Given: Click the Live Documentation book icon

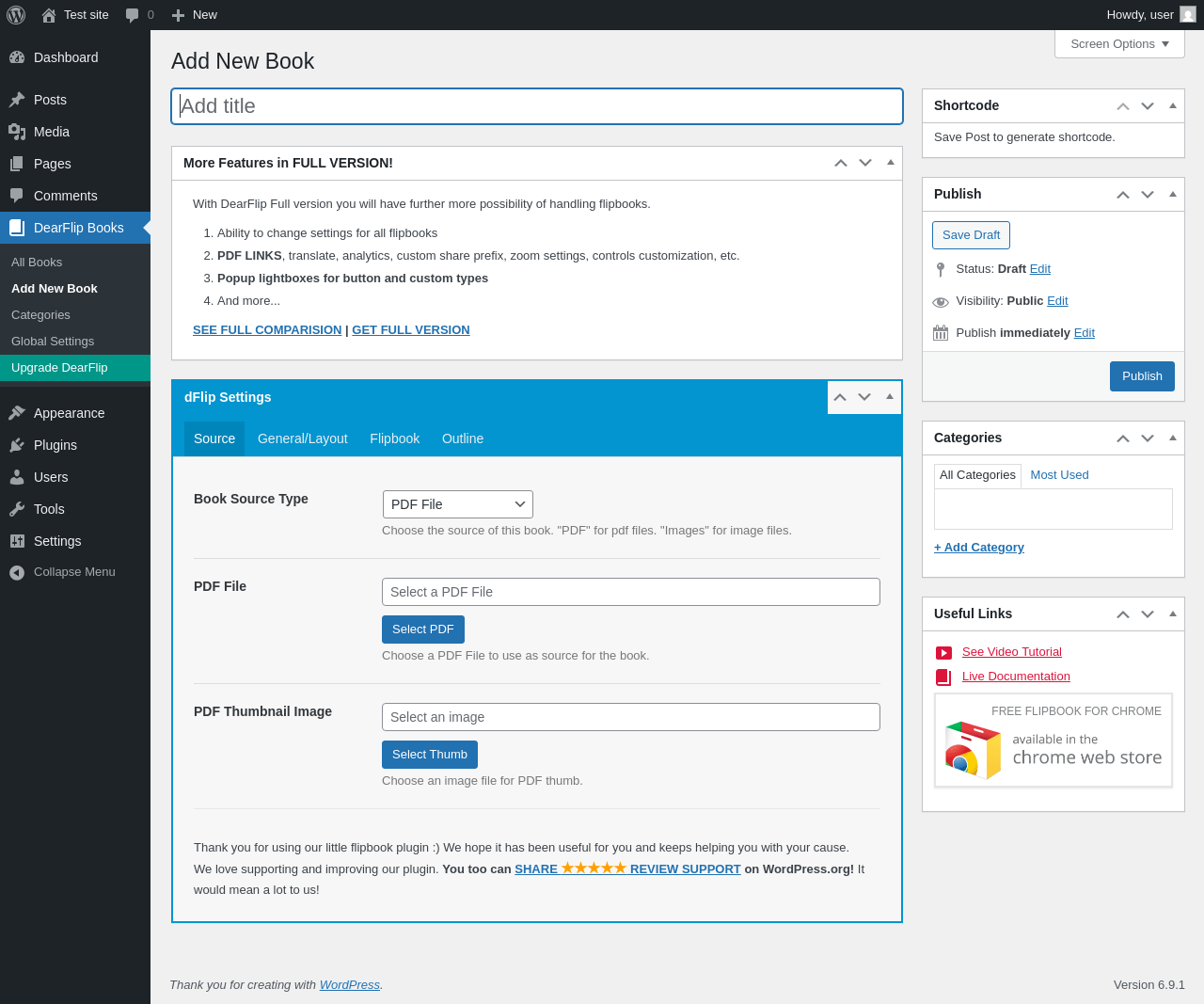Looking at the screenshot, I should 944,677.
